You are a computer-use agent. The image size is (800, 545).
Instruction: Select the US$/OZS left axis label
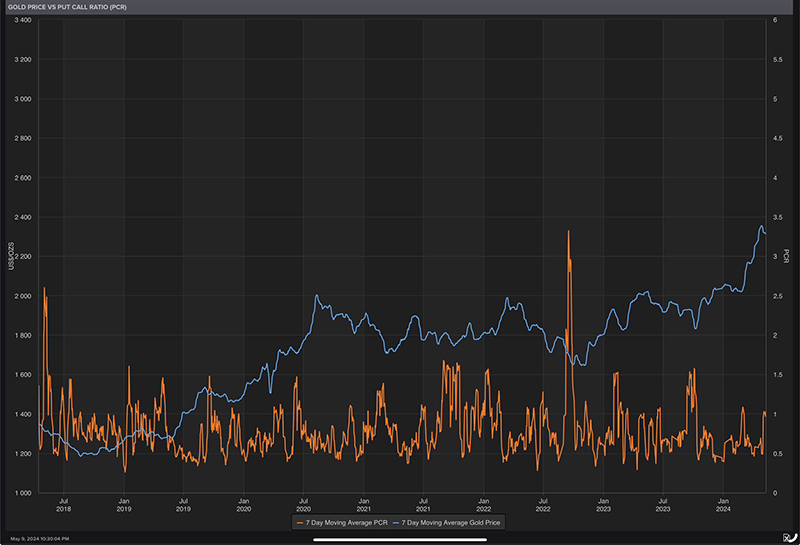pyautogui.click(x=11, y=256)
